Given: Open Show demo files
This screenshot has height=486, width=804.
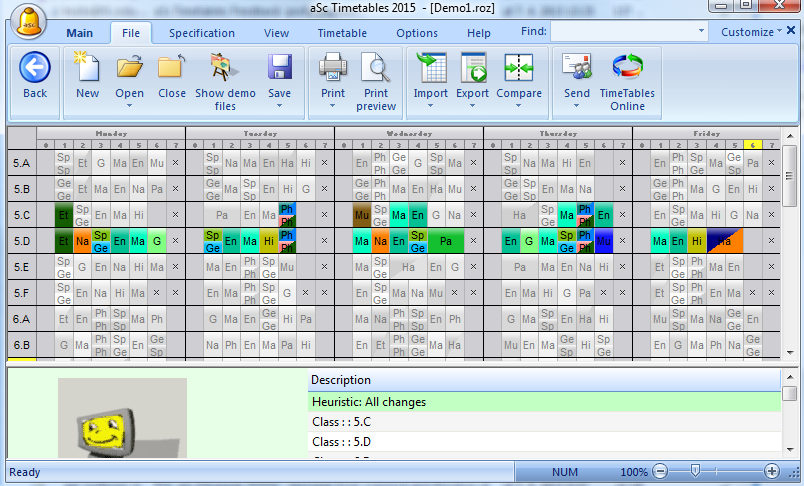Looking at the screenshot, I should [x=225, y=68].
